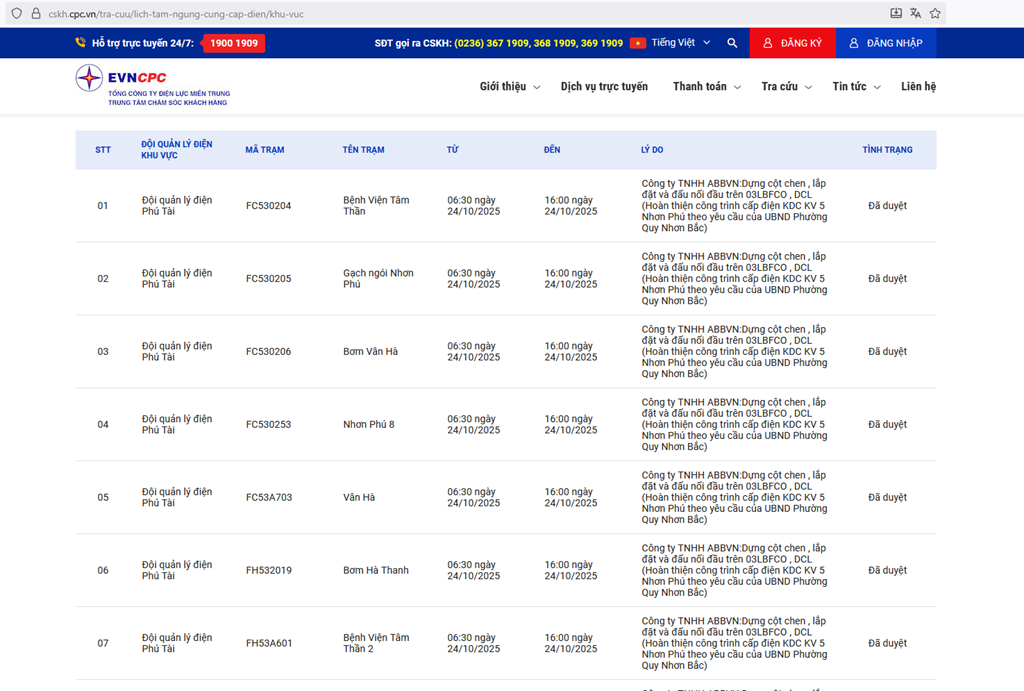This screenshot has width=1024, height=691.
Task: Click the Vietnam flag icon
Action: 637,43
